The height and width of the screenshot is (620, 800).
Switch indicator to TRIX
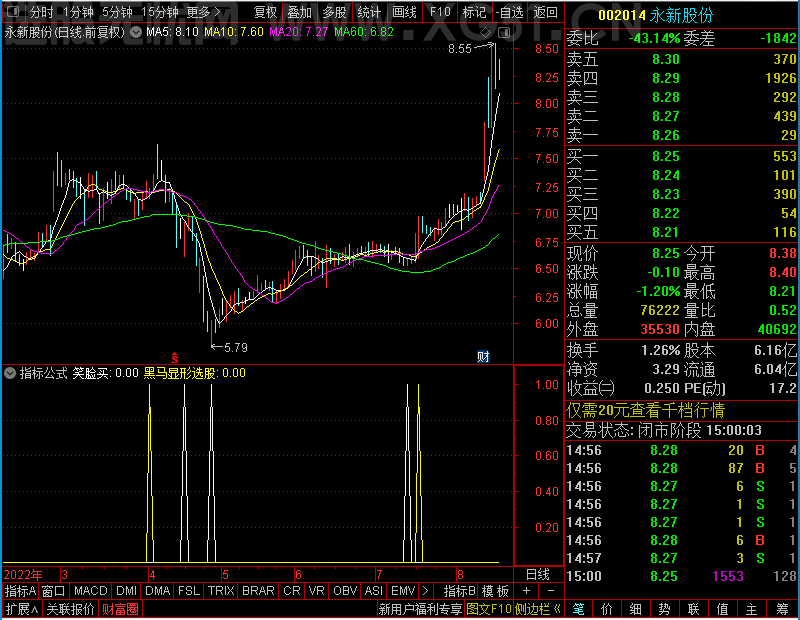coord(221,591)
